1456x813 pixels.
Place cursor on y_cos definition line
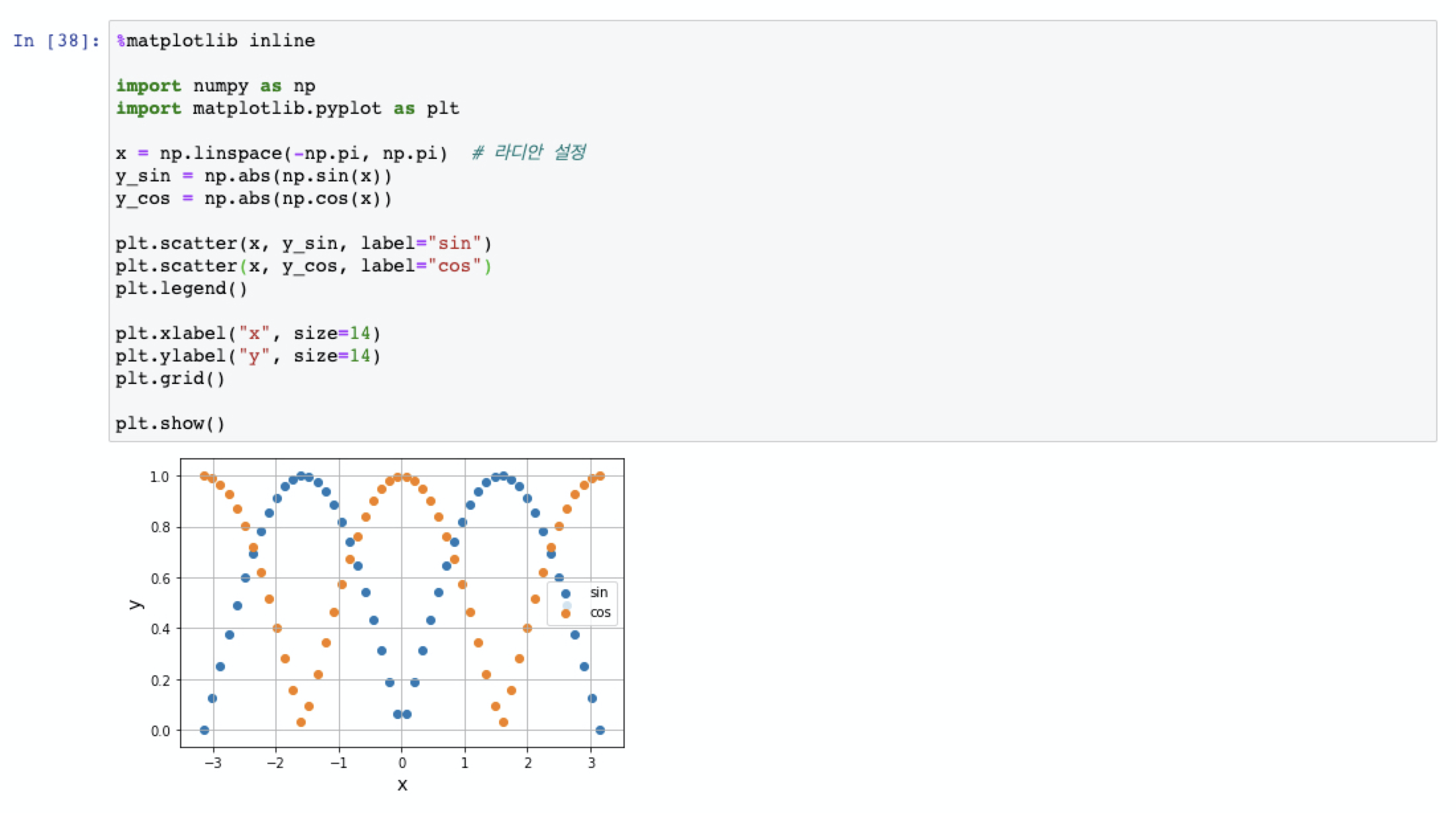point(253,199)
